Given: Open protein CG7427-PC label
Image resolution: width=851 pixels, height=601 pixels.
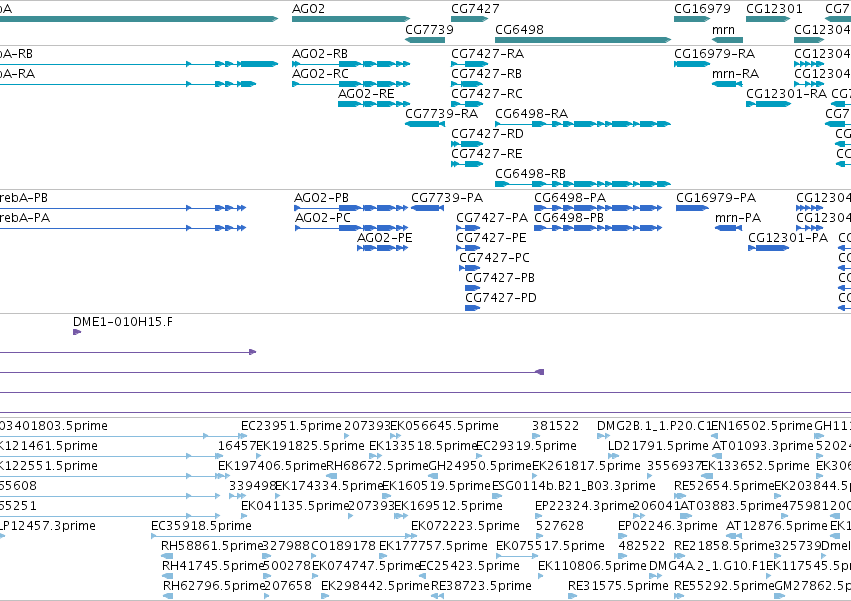Looking at the screenshot, I should click(494, 258).
